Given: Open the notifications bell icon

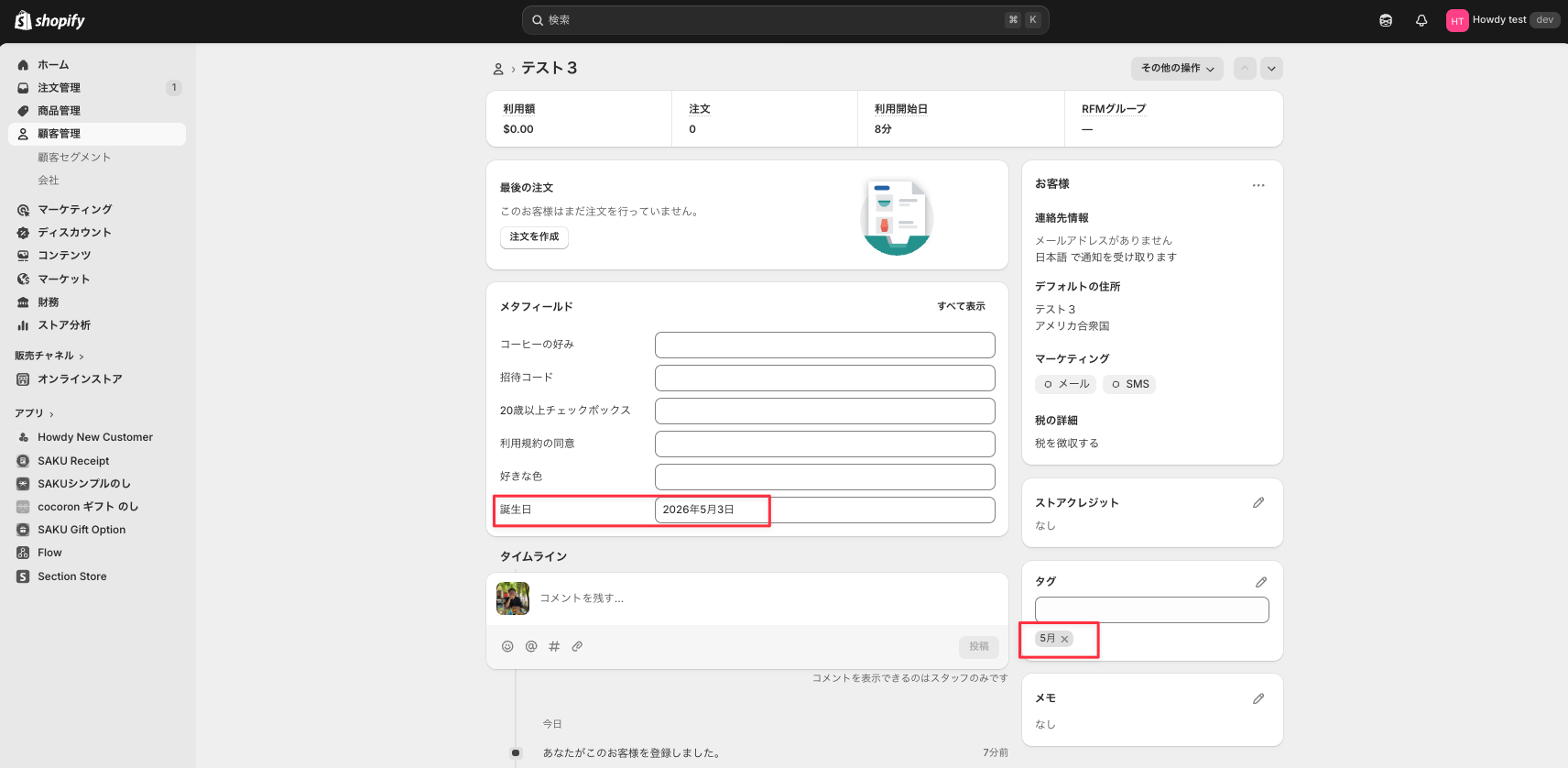Looking at the screenshot, I should tap(1421, 20).
